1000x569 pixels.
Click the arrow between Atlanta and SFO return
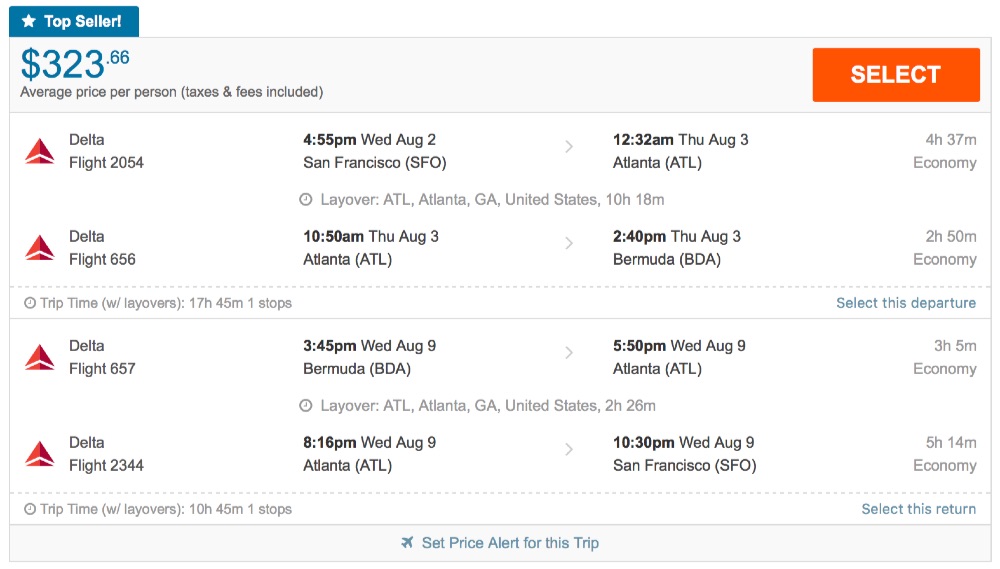pos(569,449)
